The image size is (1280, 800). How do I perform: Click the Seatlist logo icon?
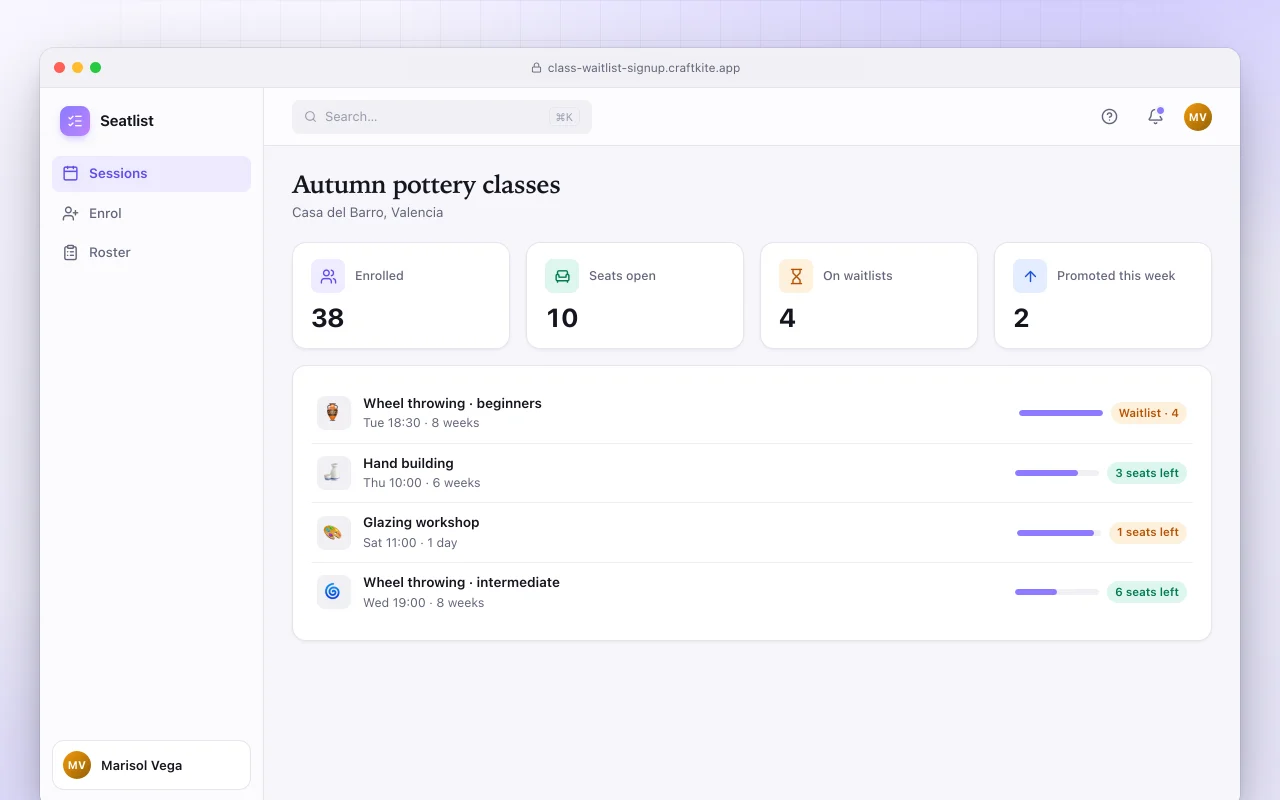tap(75, 121)
